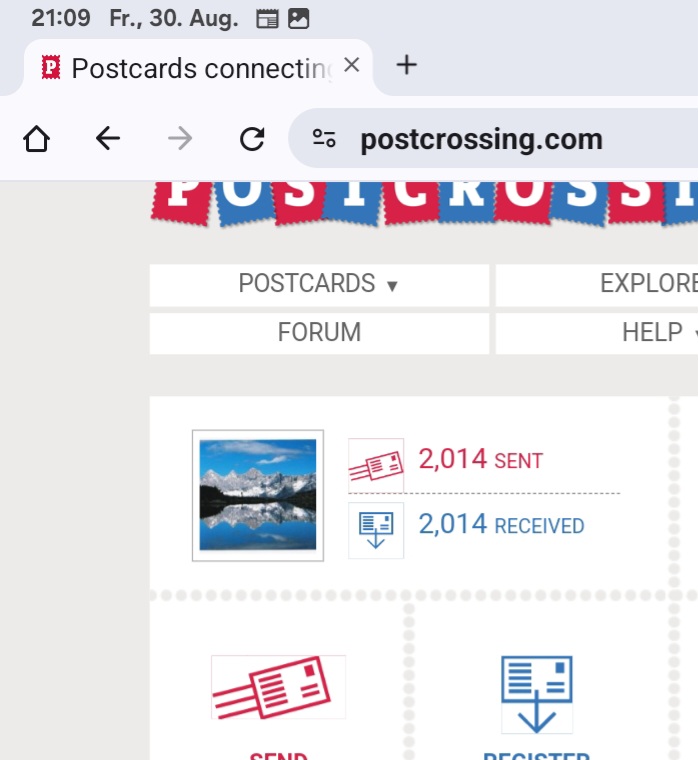This screenshot has width=698, height=760.
Task: Open the mountain lake profile picture
Action: click(x=258, y=495)
